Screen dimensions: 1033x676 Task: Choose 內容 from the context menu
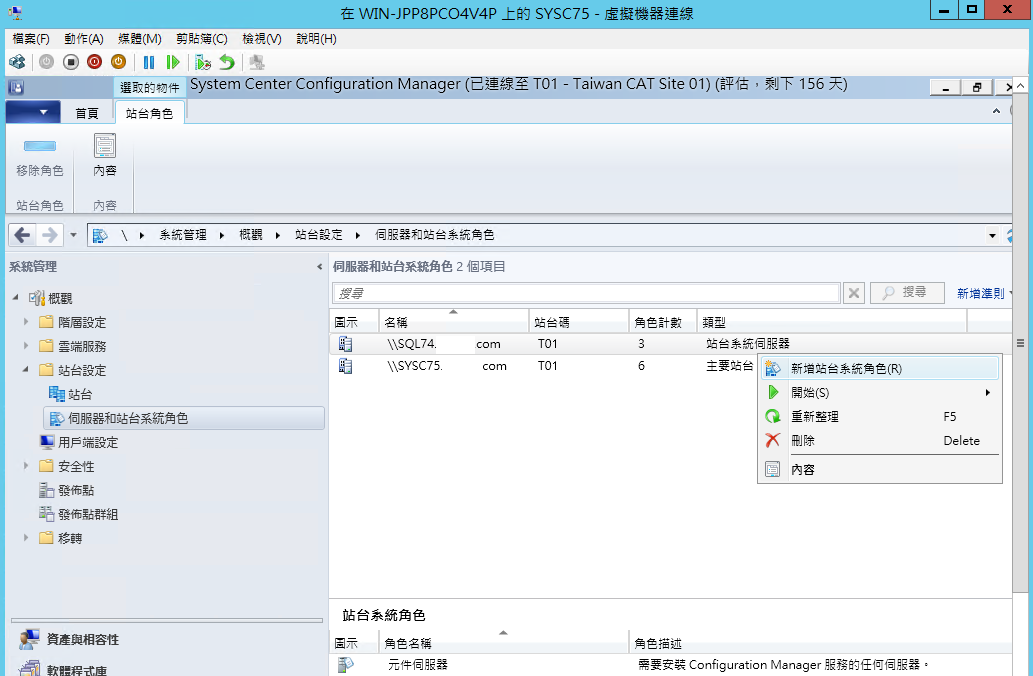(x=879, y=470)
